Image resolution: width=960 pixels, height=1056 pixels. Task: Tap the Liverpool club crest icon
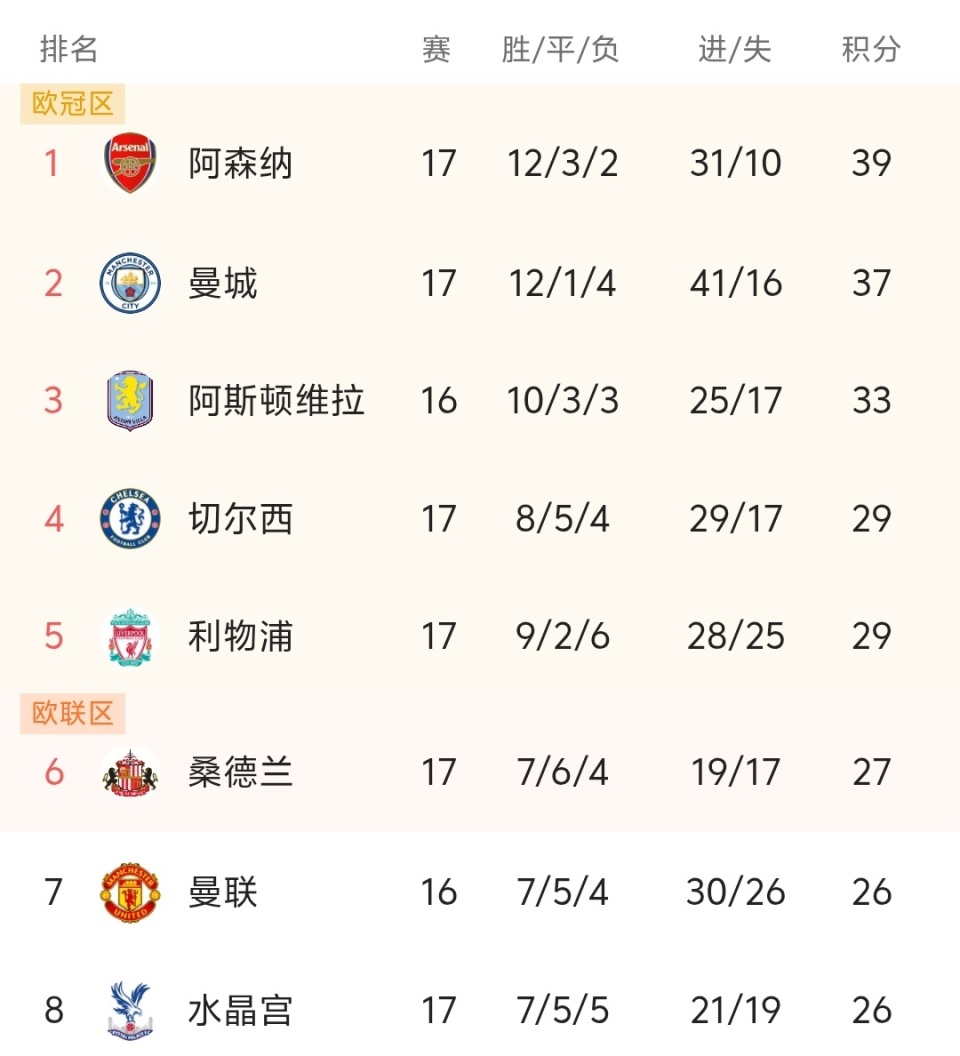pyautogui.click(x=130, y=637)
